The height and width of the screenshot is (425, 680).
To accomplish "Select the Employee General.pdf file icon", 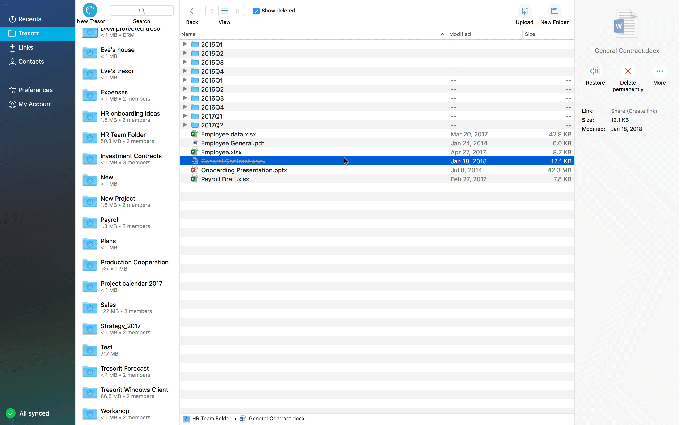I will (x=194, y=143).
